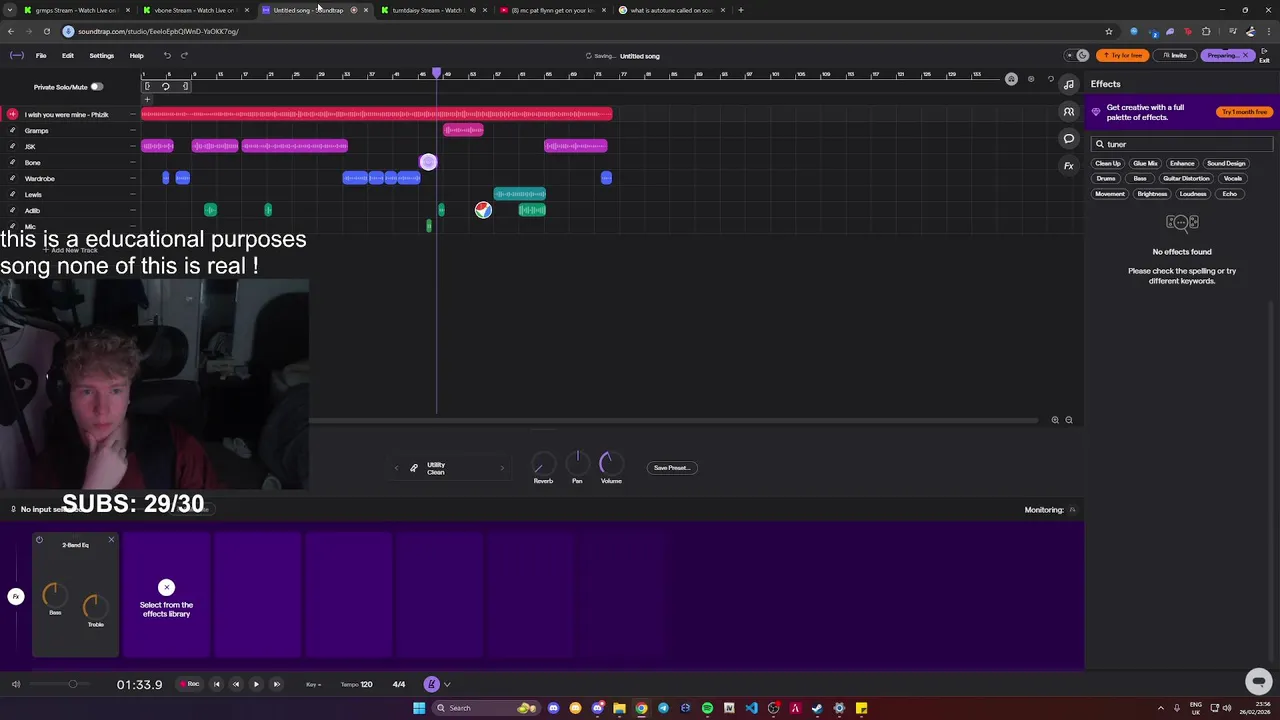The image size is (1280, 720).
Task: Click Try for free button
Action: pos(1122,55)
